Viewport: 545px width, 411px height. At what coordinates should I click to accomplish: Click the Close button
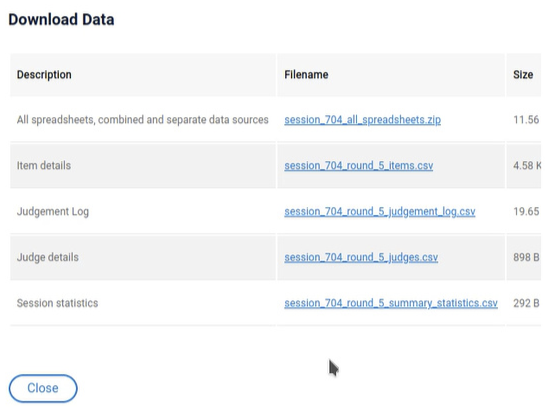coord(43,388)
